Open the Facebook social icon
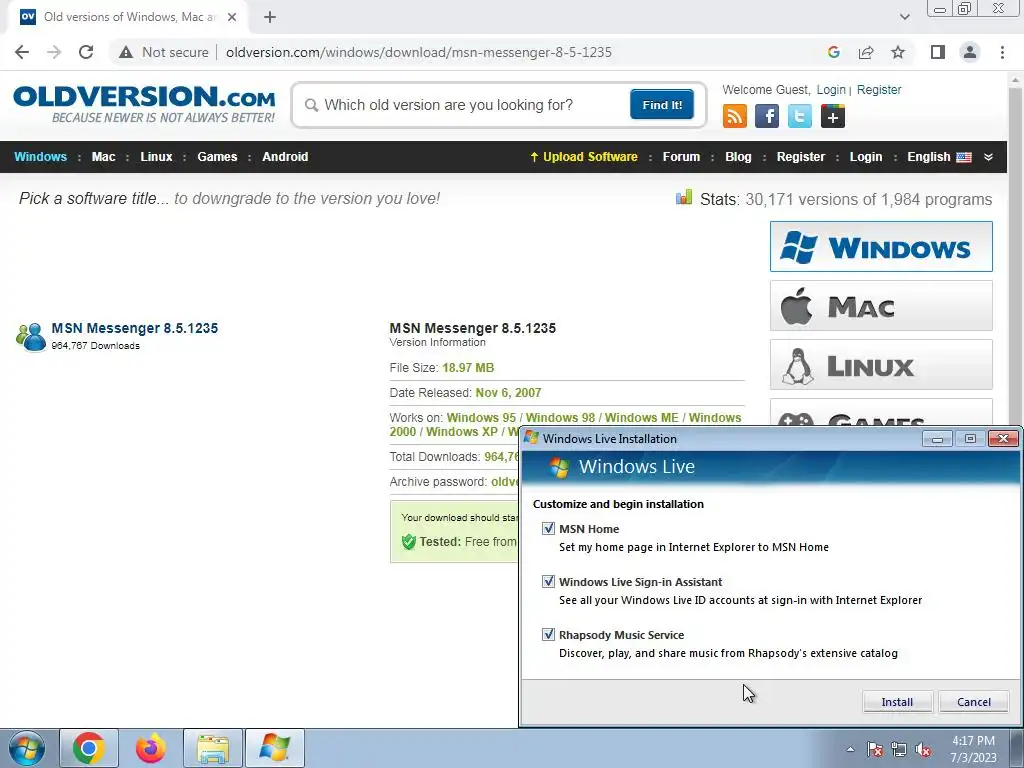 point(767,116)
